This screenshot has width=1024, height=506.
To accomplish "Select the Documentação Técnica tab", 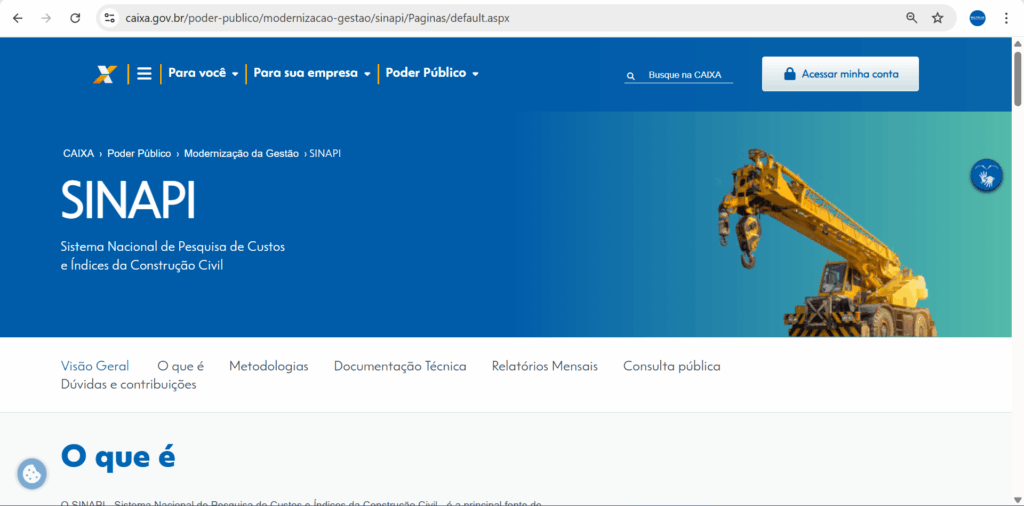I will pyautogui.click(x=400, y=366).
